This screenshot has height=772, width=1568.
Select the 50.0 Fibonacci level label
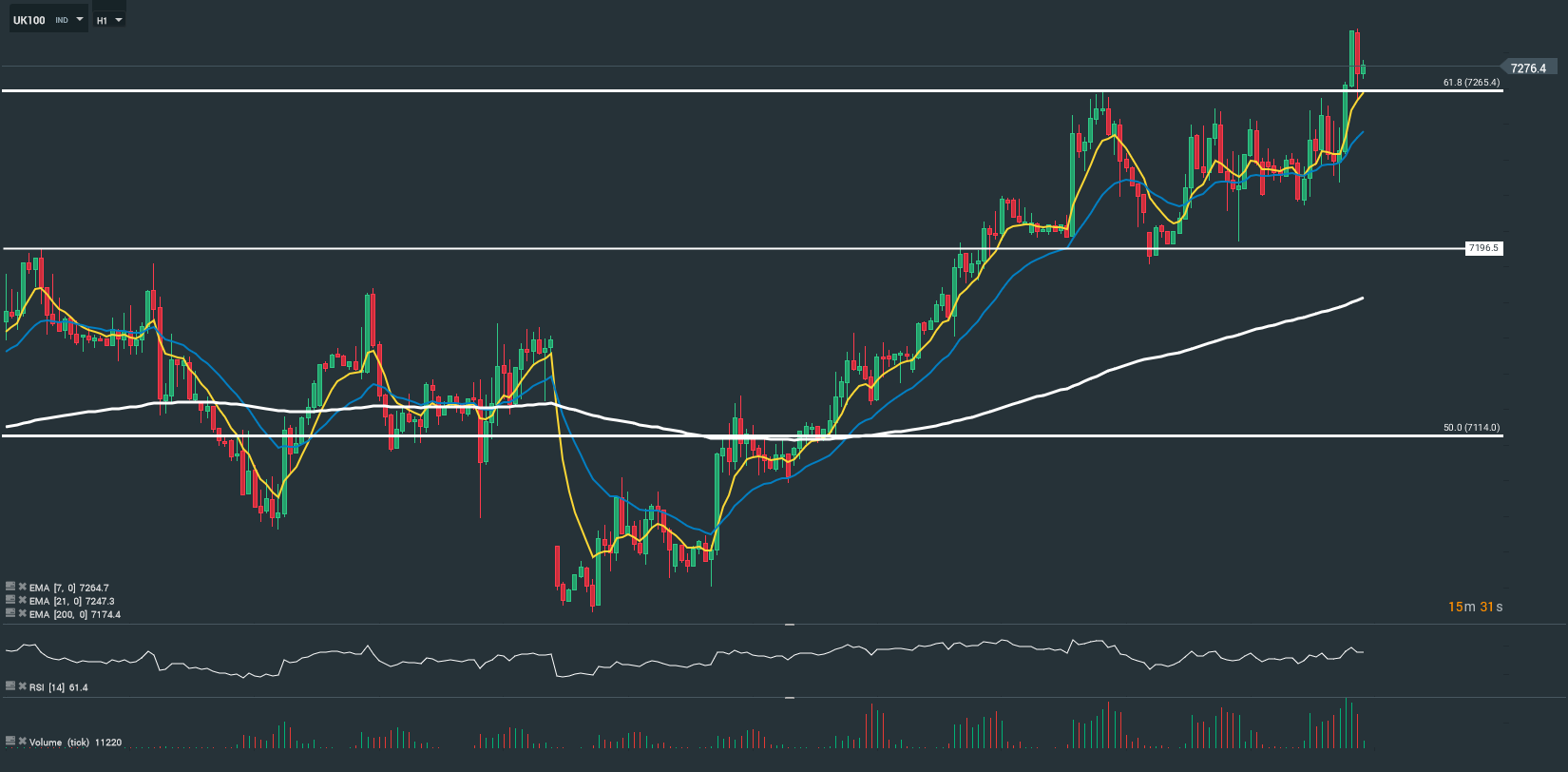(1471, 428)
